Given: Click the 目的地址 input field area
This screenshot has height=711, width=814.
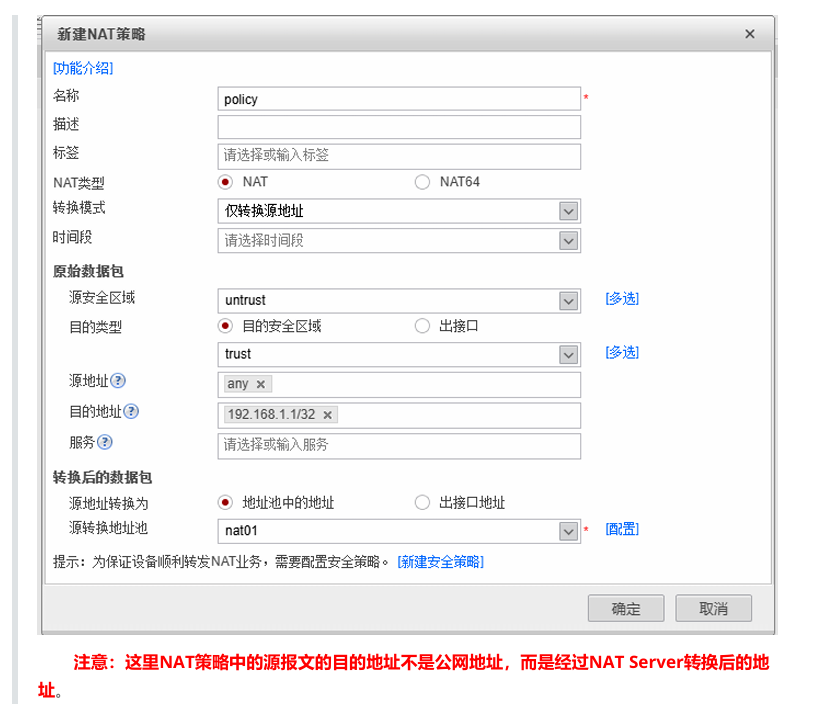Looking at the screenshot, I should pyautogui.click(x=399, y=416).
